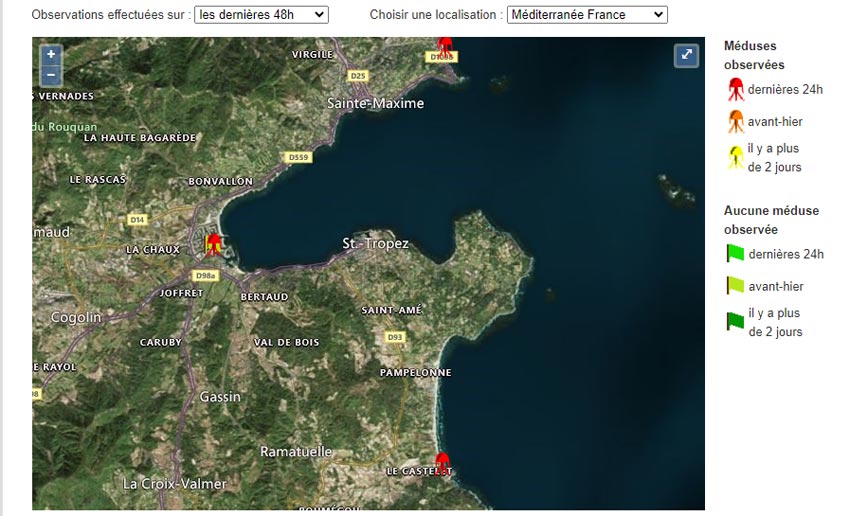Zoom out of the map
The width and height of the screenshot is (850, 516).
pyautogui.click(x=51, y=75)
